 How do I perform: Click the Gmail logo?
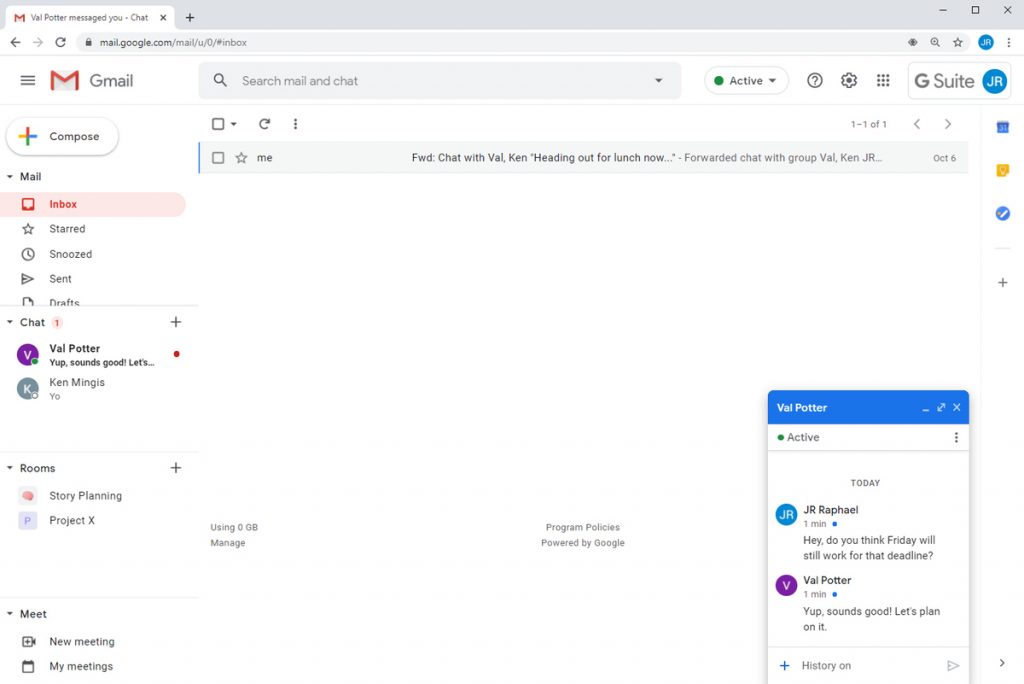(92, 80)
